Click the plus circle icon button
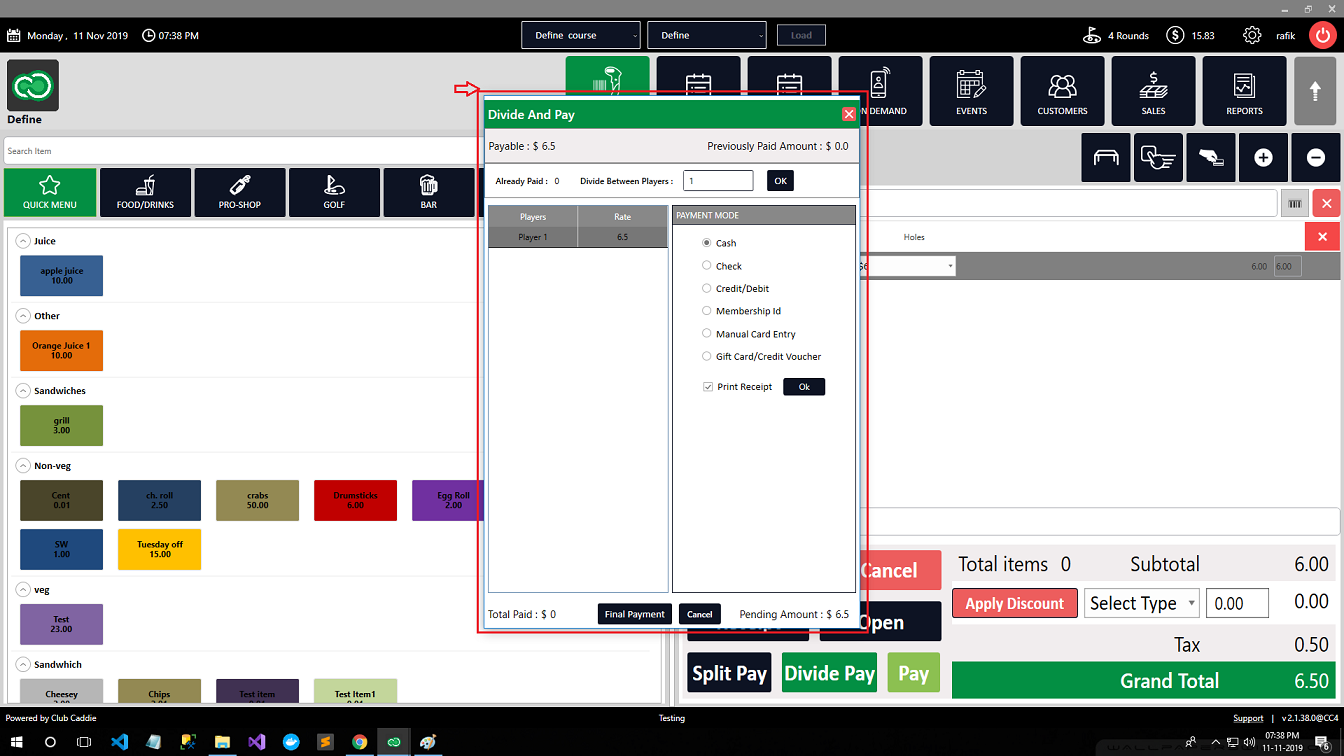This screenshot has width=1344, height=756. pyautogui.click(x=1263, y=158)
